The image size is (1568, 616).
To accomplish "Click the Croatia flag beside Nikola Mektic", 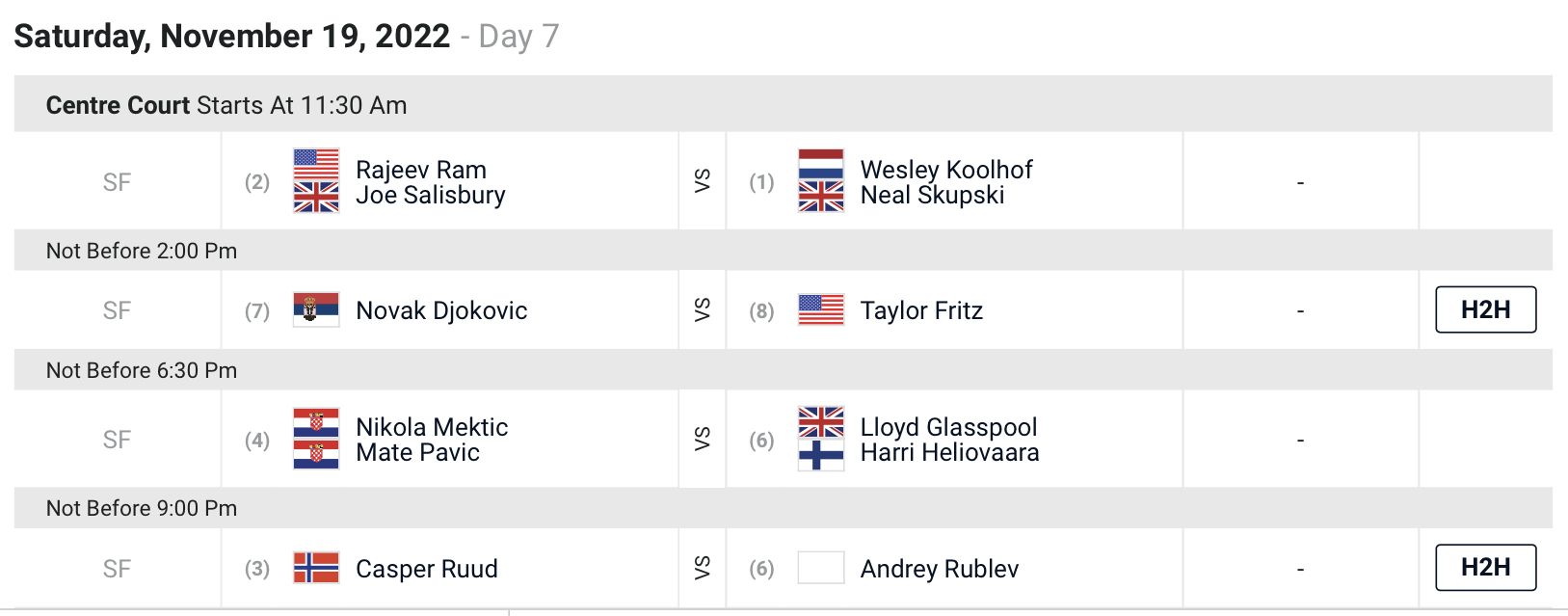I will coord(316,422).
